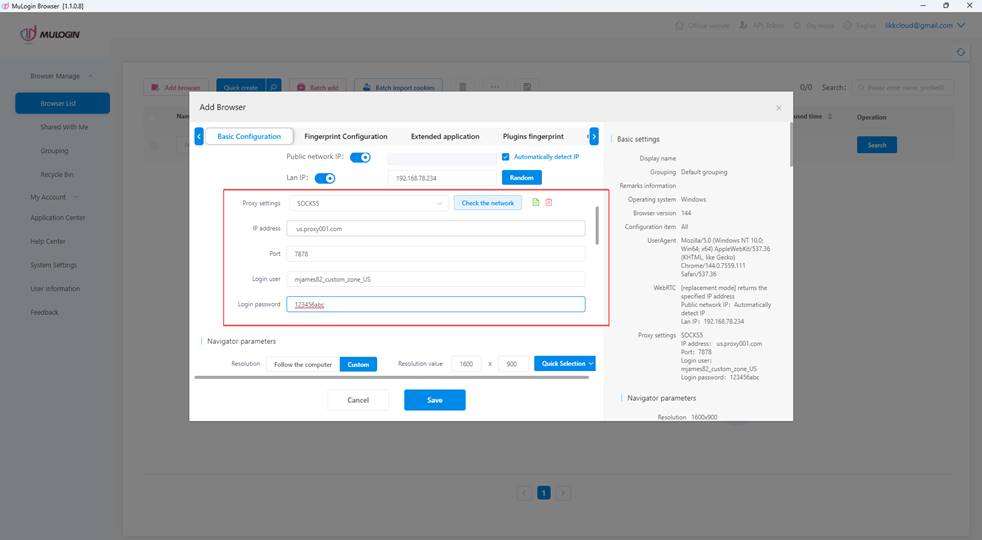This screenshot has height=540, width=982.
Task: Click the magnifier icon beside Quick create
Action: (x=274, y=87)
